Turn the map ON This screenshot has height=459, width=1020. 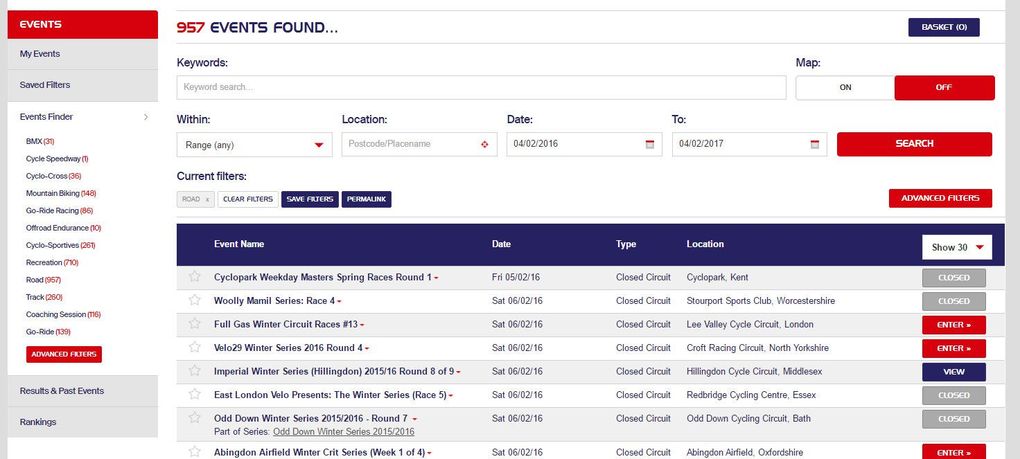[x=845, y=88]
